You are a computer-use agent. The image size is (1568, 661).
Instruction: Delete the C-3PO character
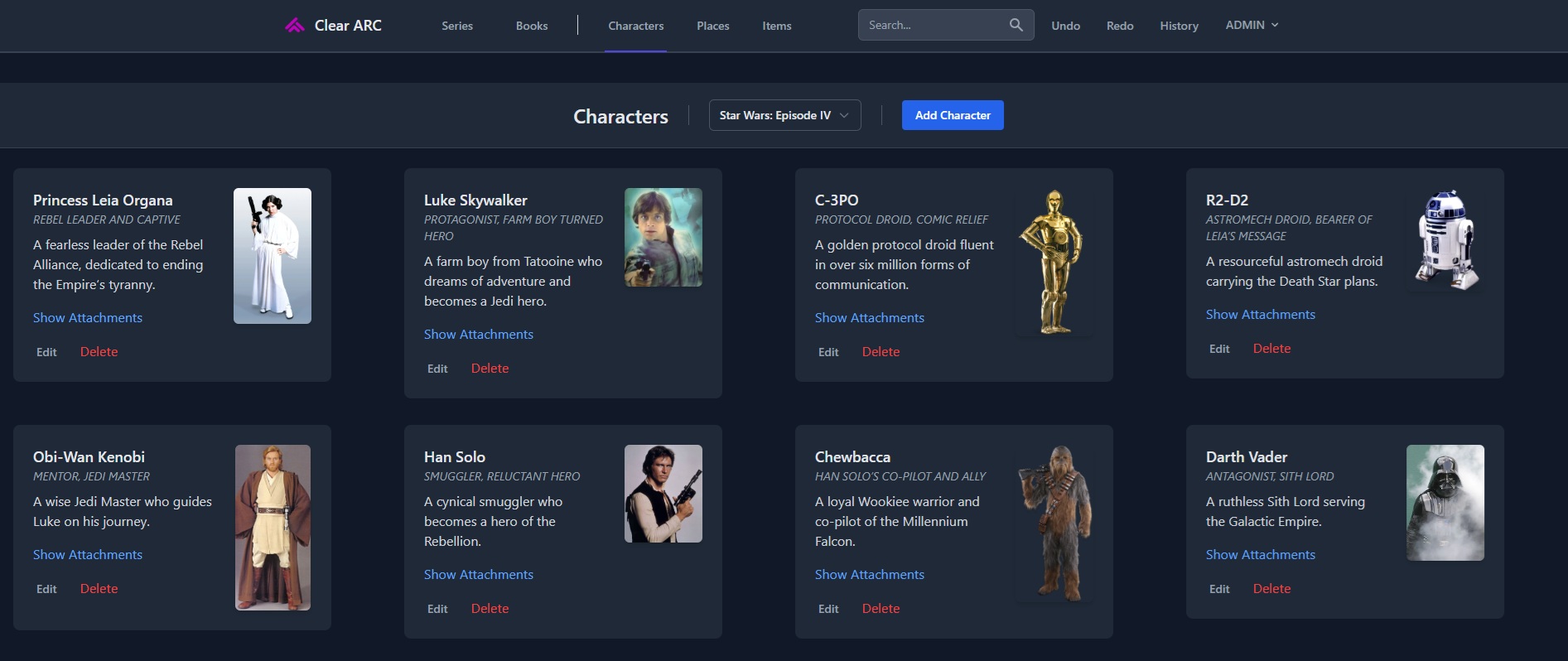881,352
